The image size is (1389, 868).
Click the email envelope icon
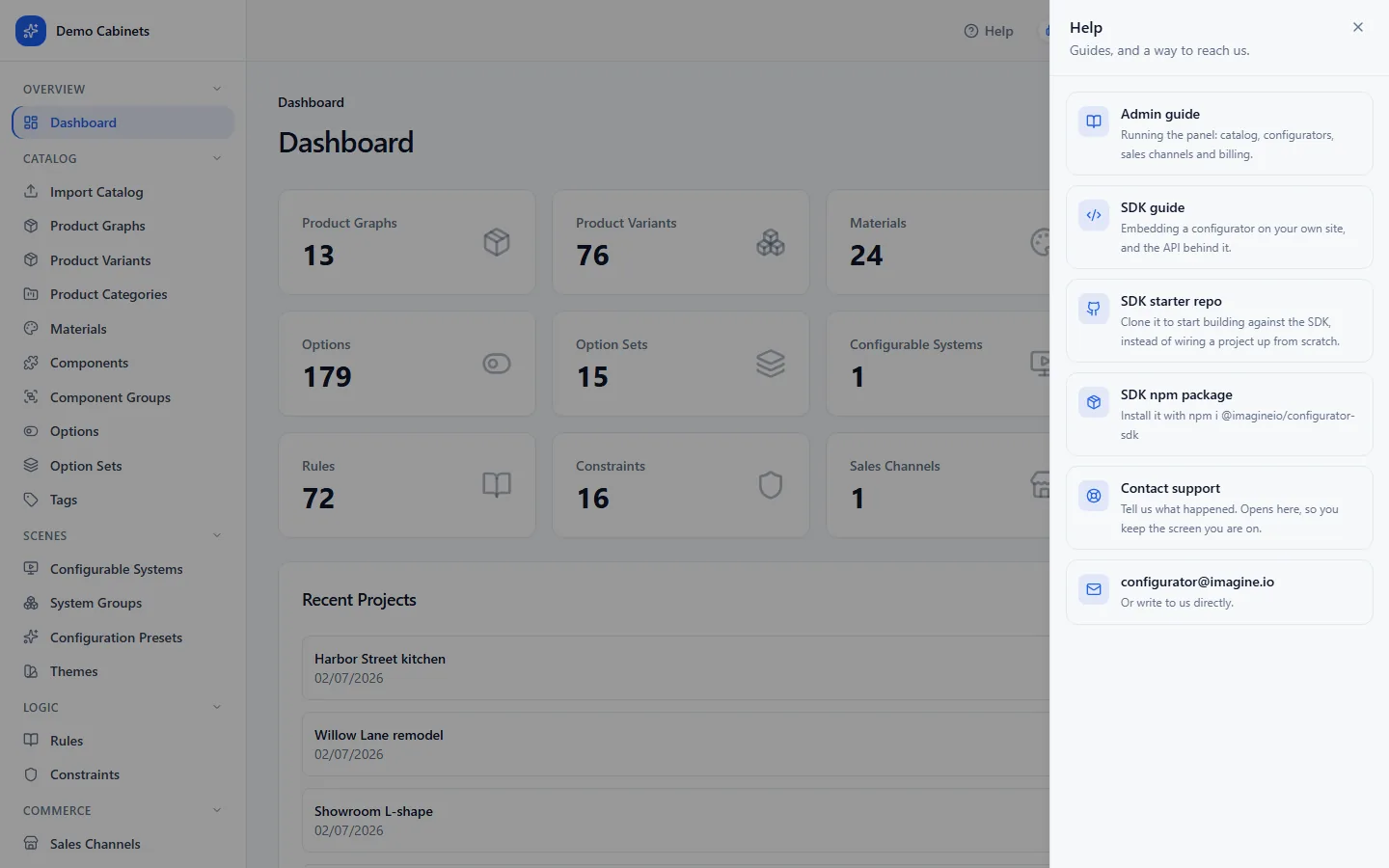coord(1094,589)
